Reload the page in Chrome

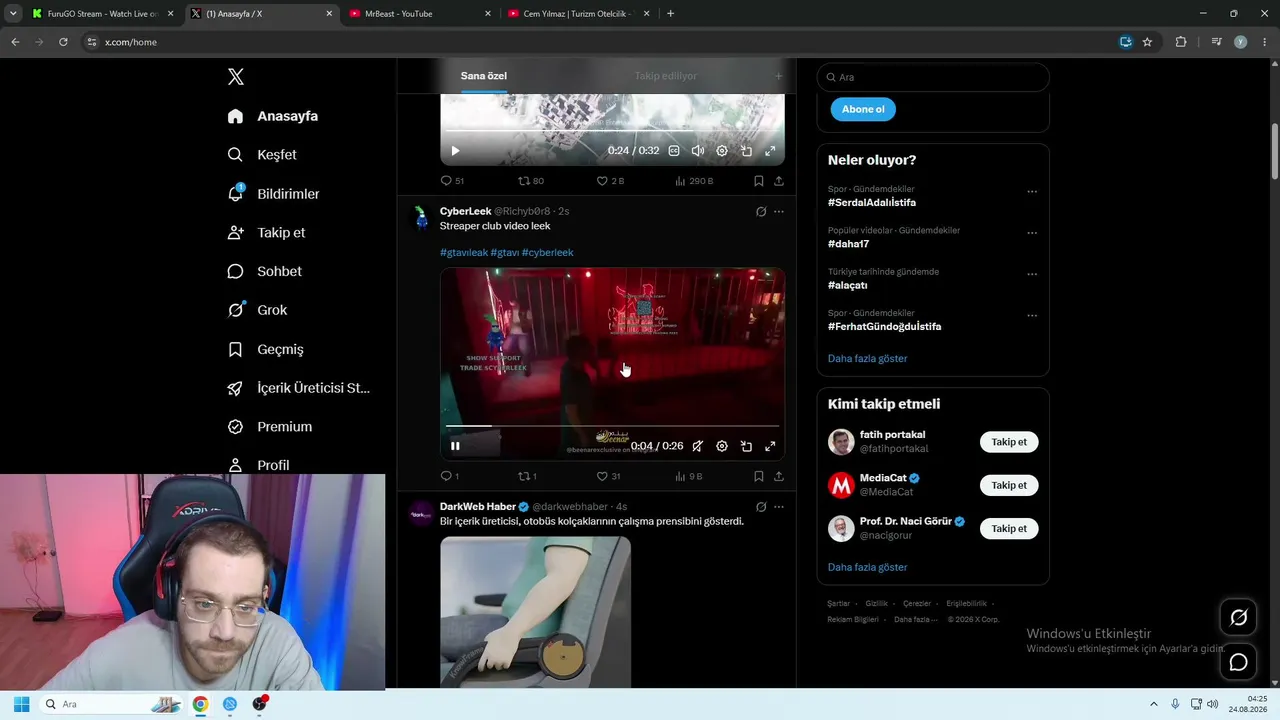[63, 42]
